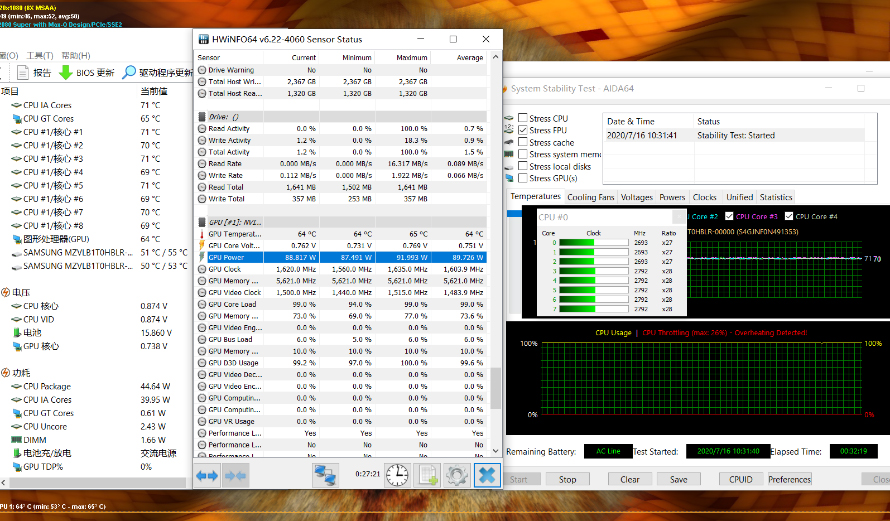Click the green BIOS 更新 arrow icon
The height and width of the screenshot is (521, 890).
point(66,73)
